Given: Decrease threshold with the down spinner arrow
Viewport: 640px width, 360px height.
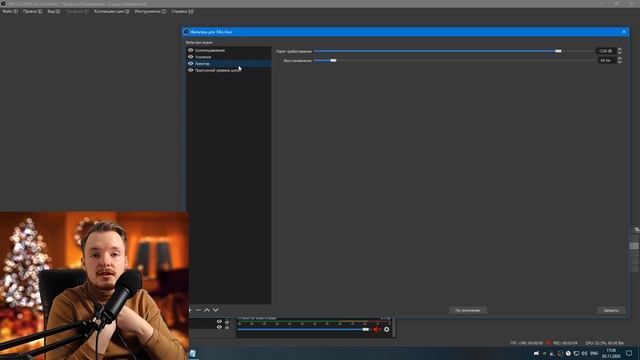Looking at the screenshot, I should pyautogui.click(x=620, y=53).
